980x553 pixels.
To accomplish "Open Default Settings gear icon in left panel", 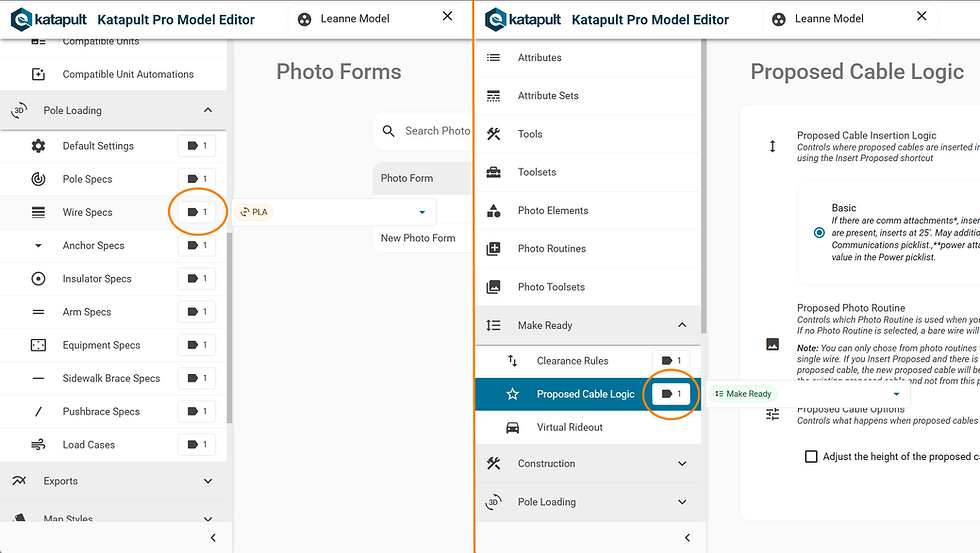I will pos(38,146).
